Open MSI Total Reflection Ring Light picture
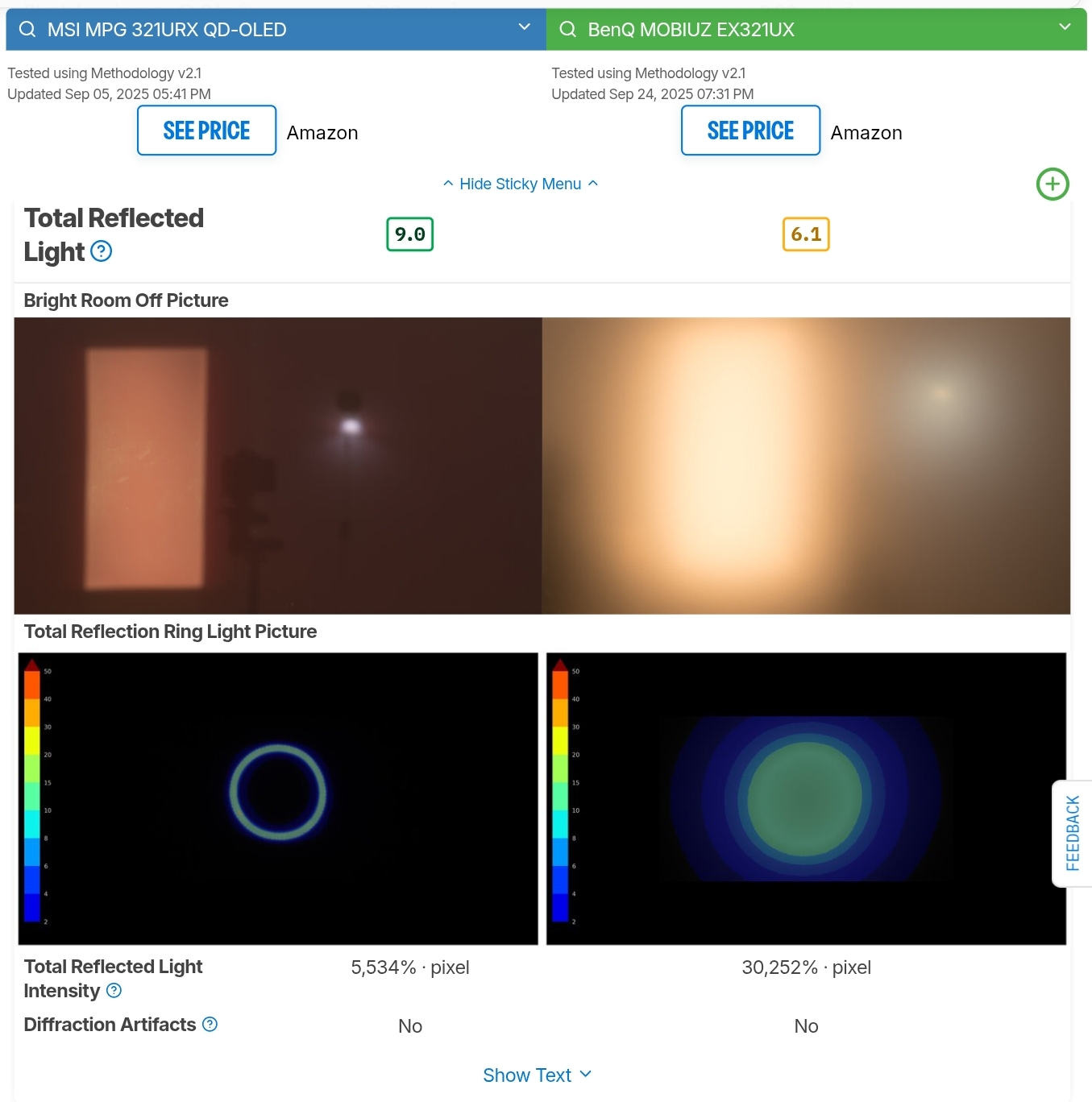Viewport: 1092px width, 1102px height. (278, 799)
